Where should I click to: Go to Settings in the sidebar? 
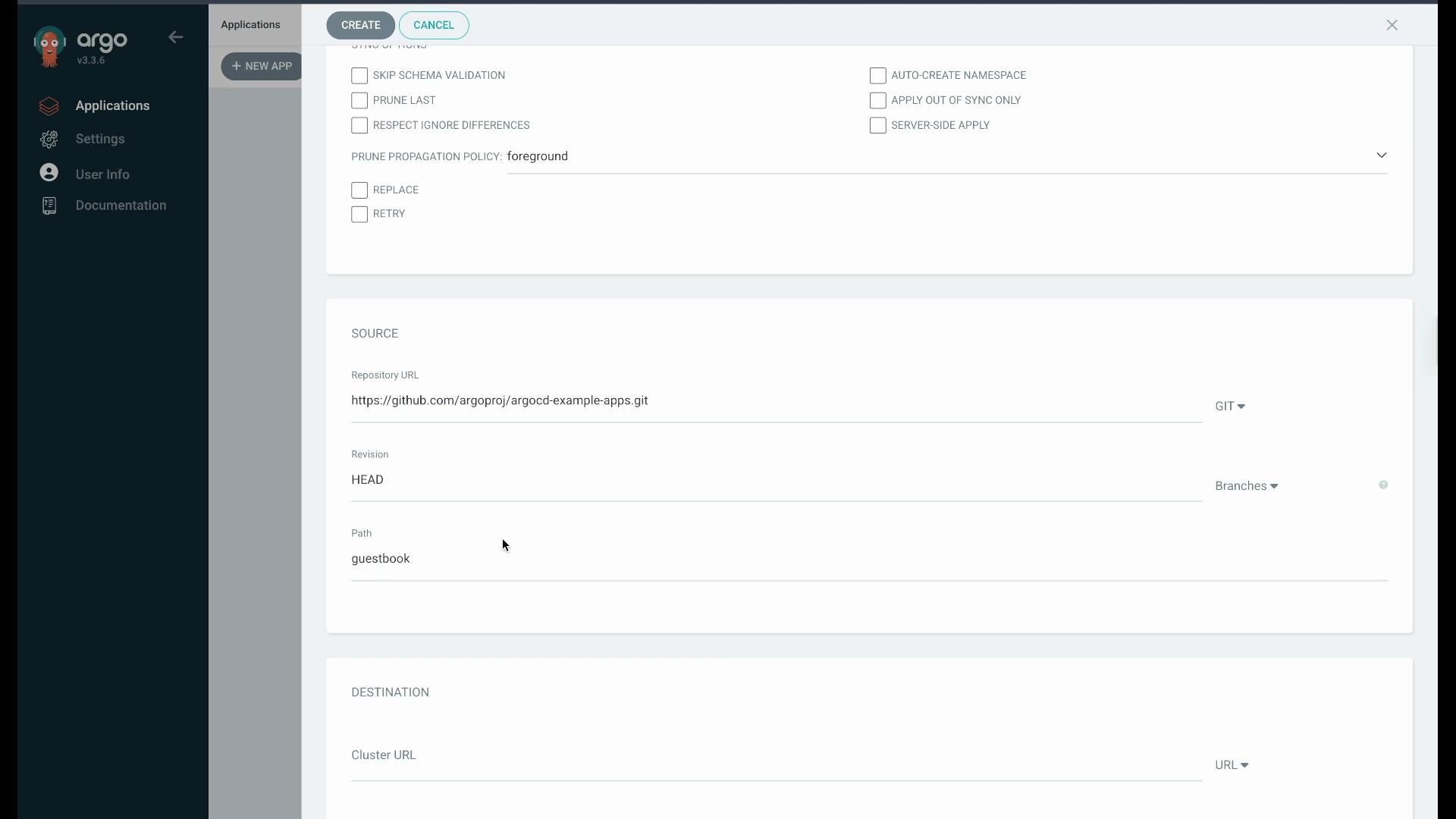(100, 140)
